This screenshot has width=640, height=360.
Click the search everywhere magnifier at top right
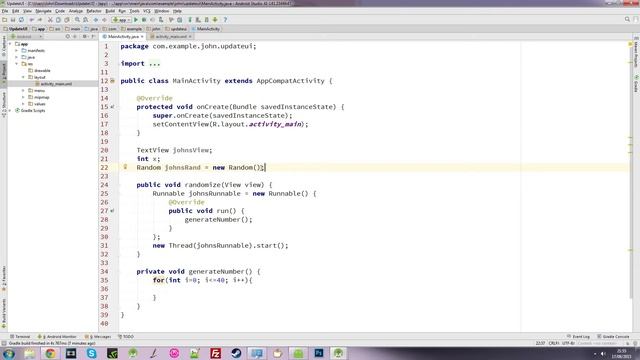tap(627, 19)
